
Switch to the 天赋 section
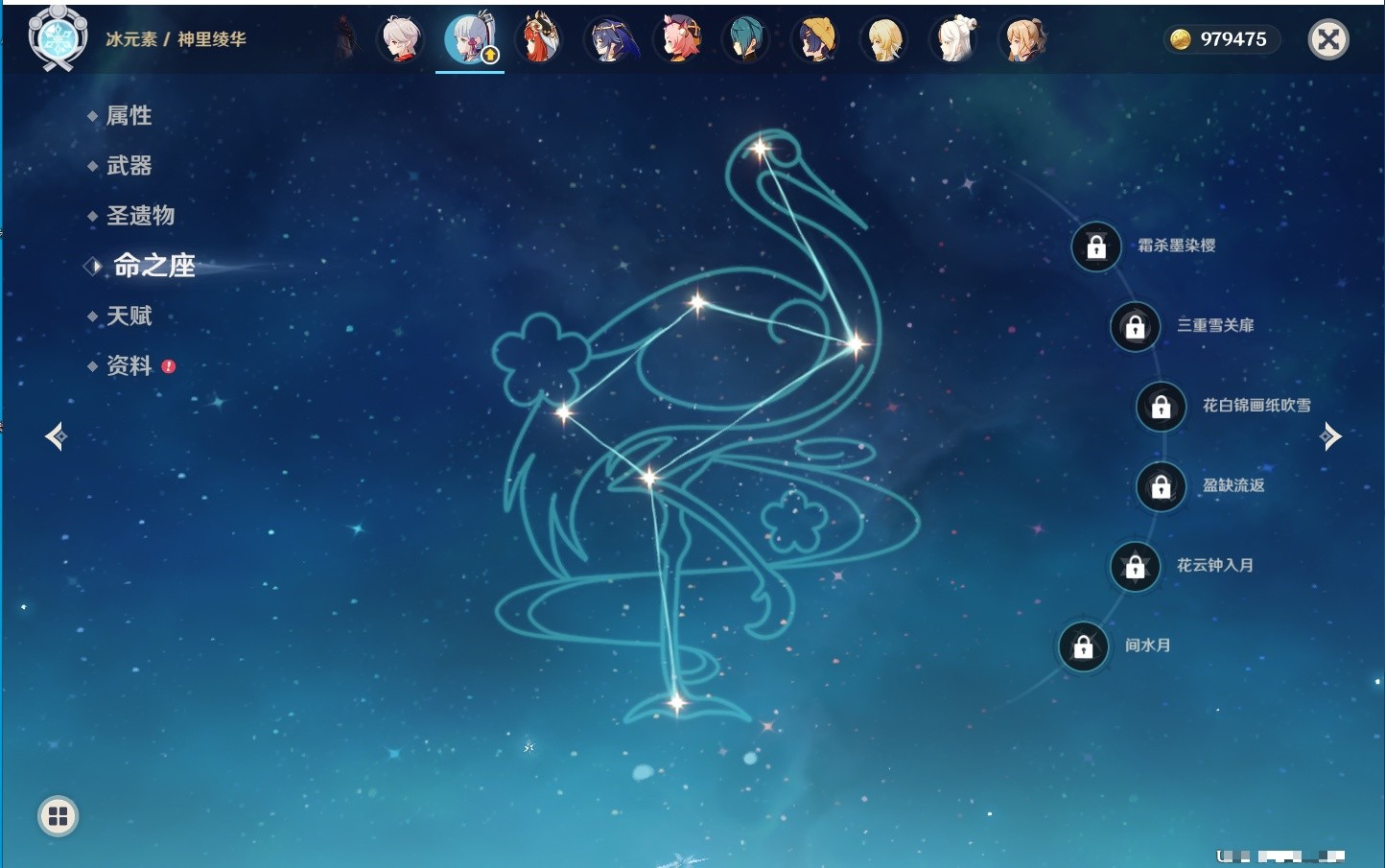click(x=129, y=316)
